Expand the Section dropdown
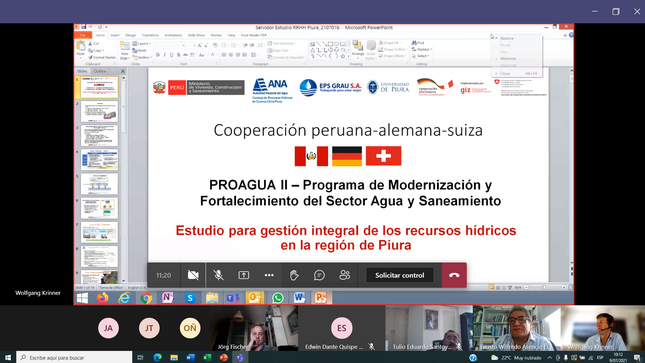This screenshot has width=645, height=363. point(142,57)
